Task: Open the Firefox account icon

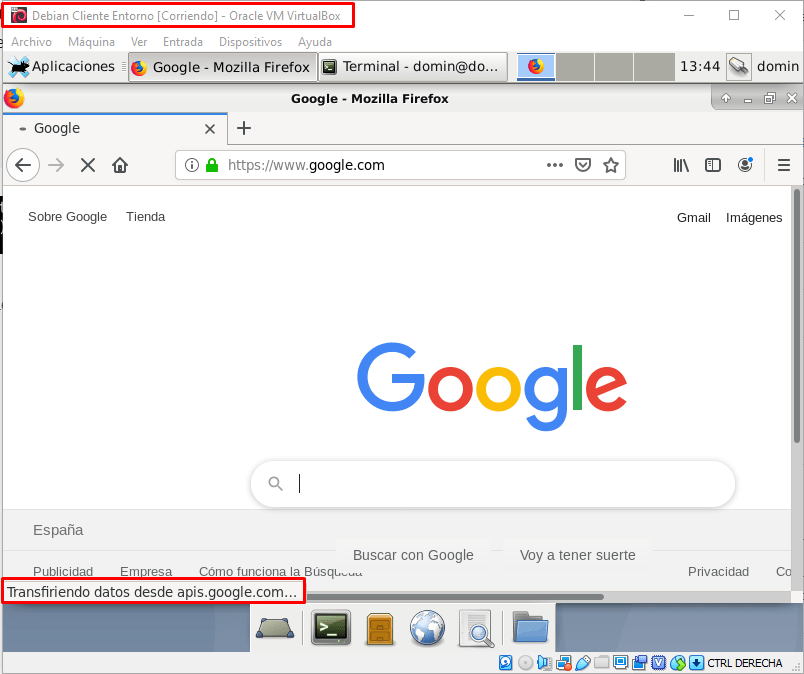Action: 745,166
